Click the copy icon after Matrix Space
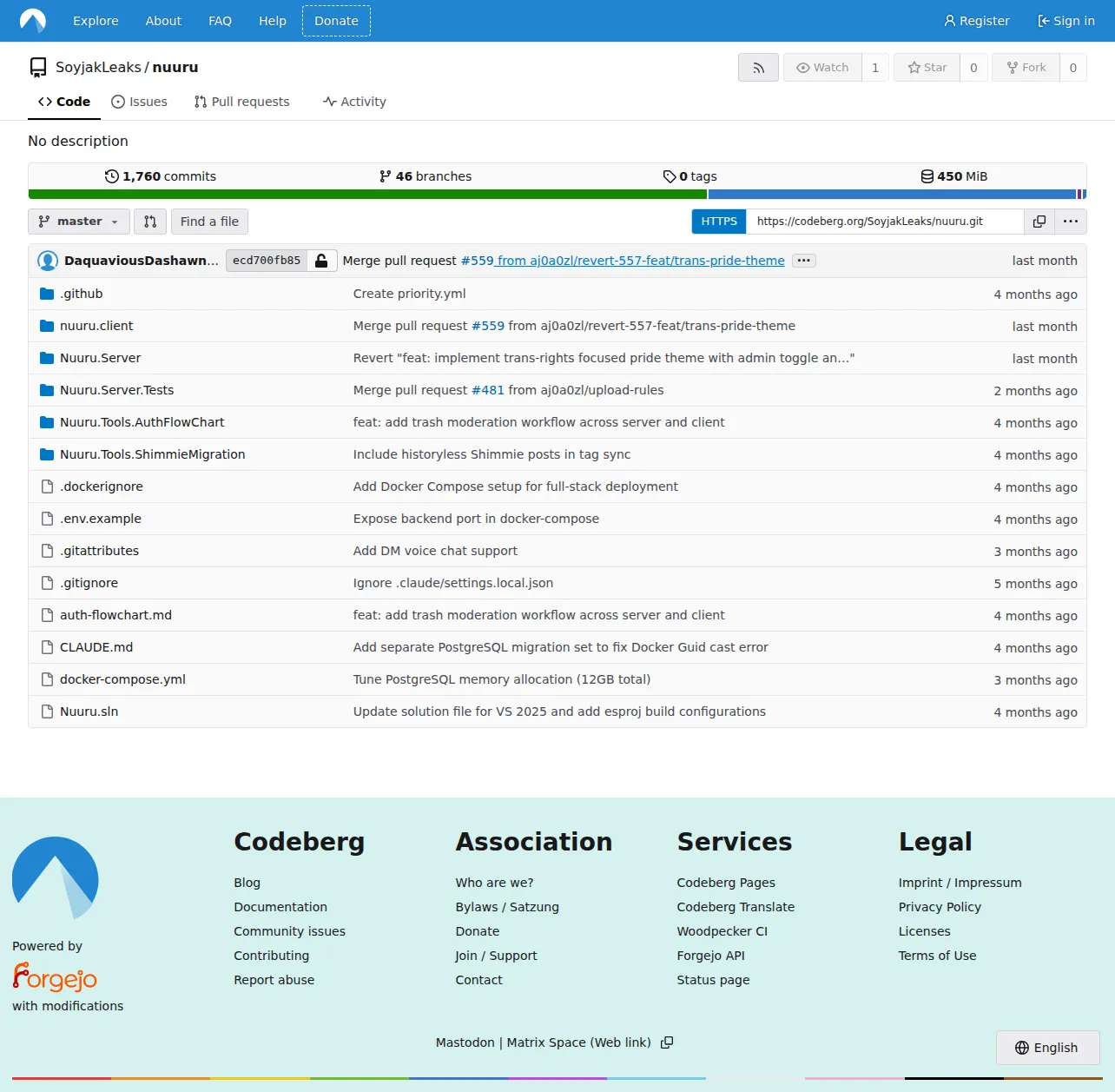This screenshot has width=1115, height=1092. [x=667, y=1042]
